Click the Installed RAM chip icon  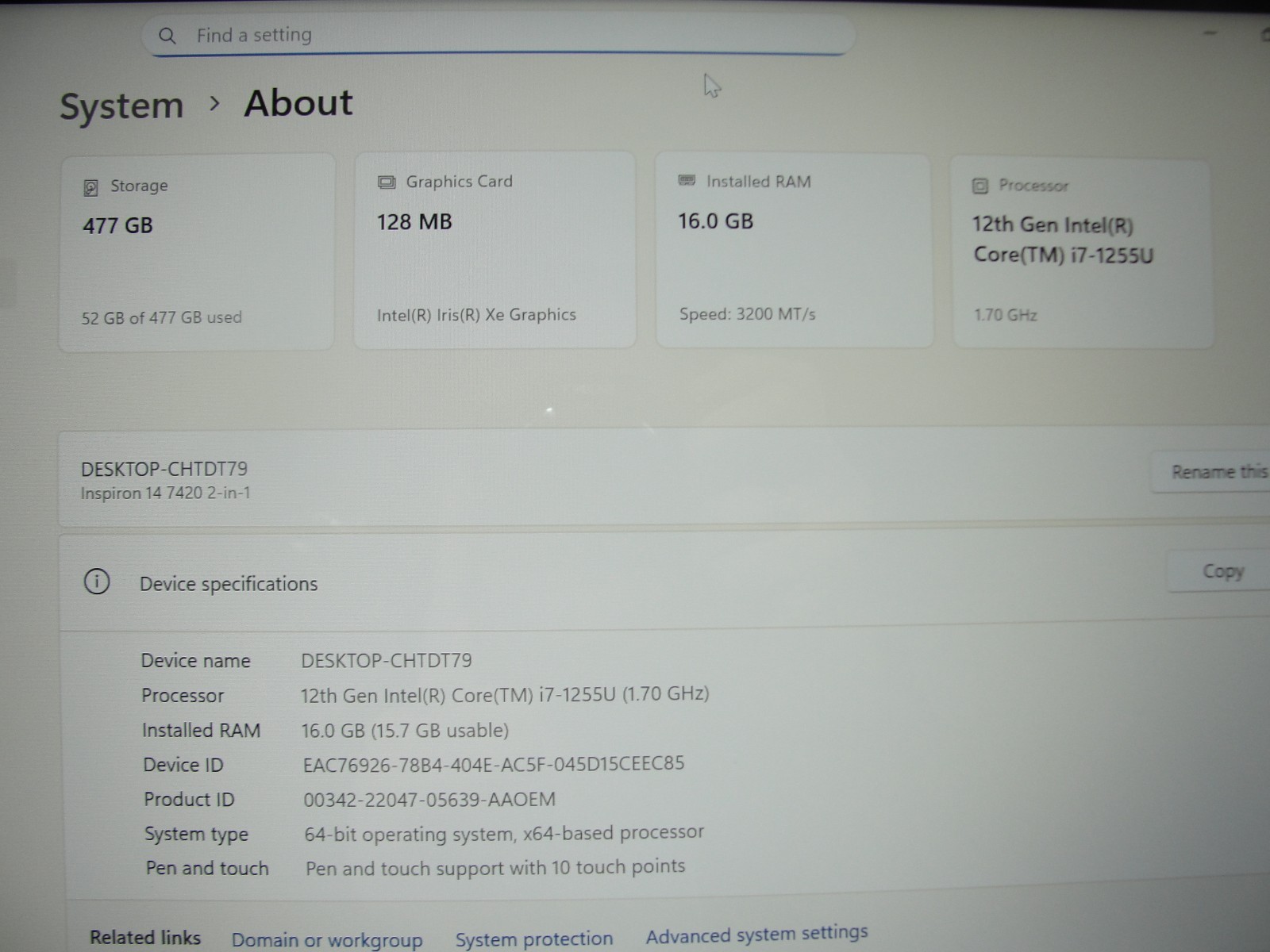[687, 181]
